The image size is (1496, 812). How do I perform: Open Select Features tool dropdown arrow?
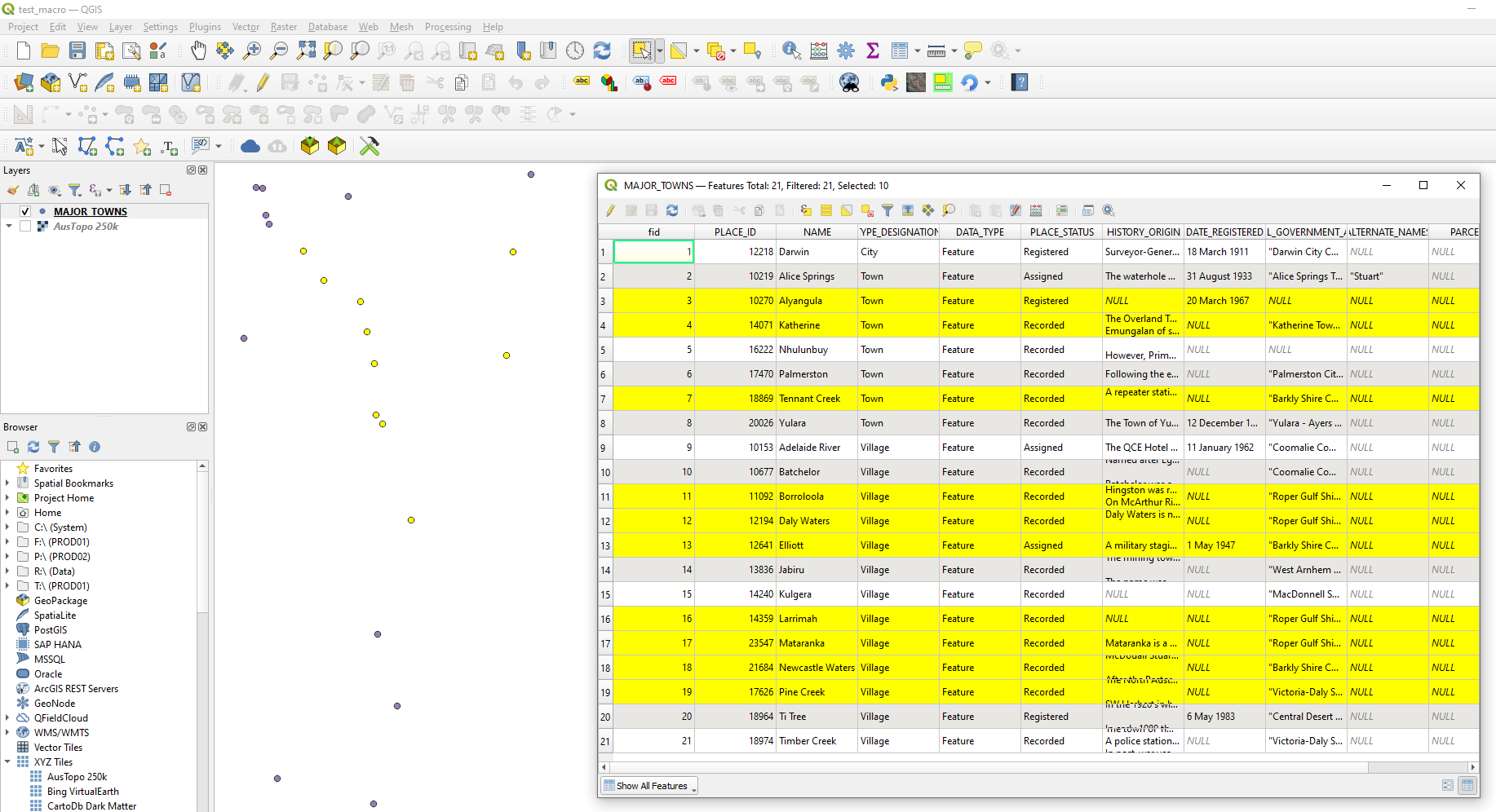pyautogui.click(x=660, y=51)
